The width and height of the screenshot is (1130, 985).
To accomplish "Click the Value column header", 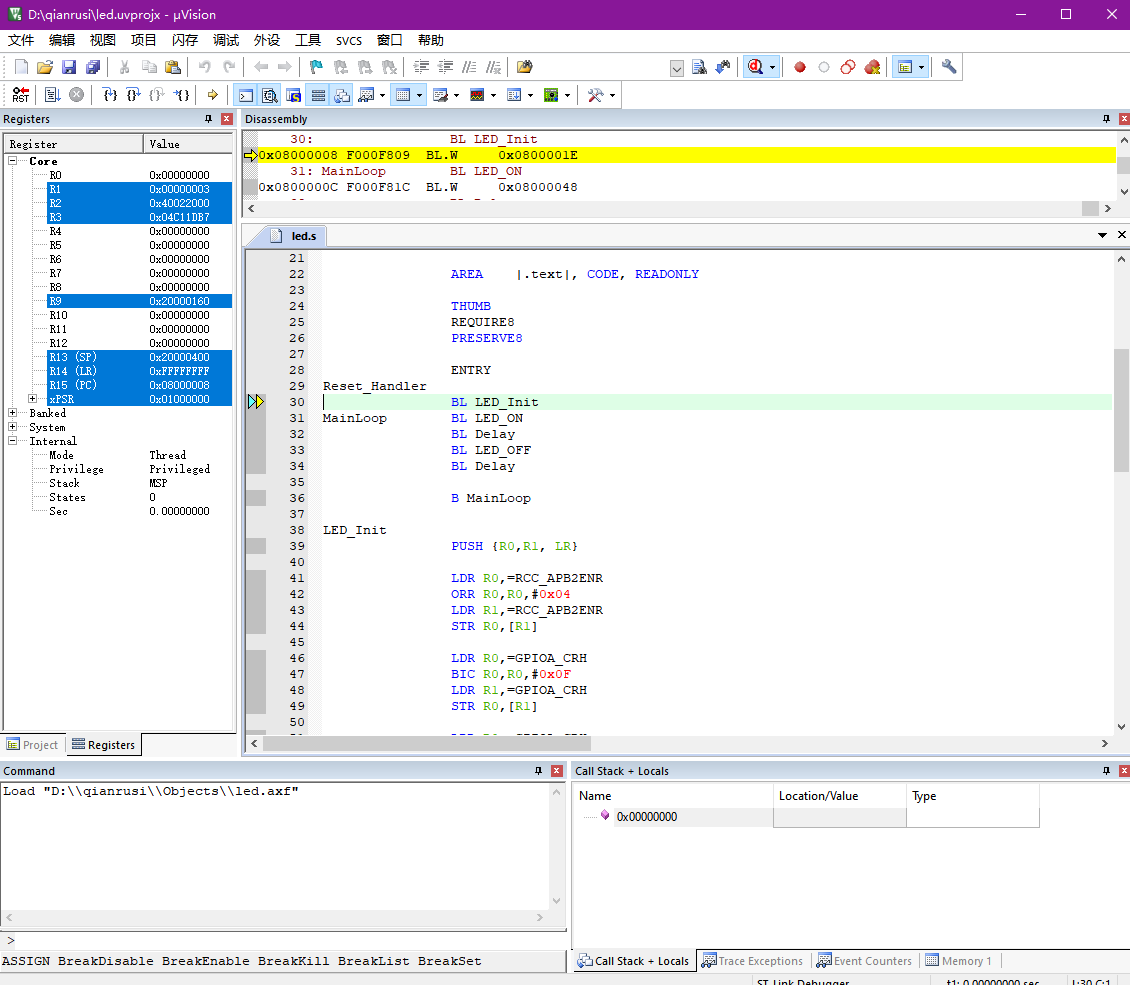I will pos(189,144).
